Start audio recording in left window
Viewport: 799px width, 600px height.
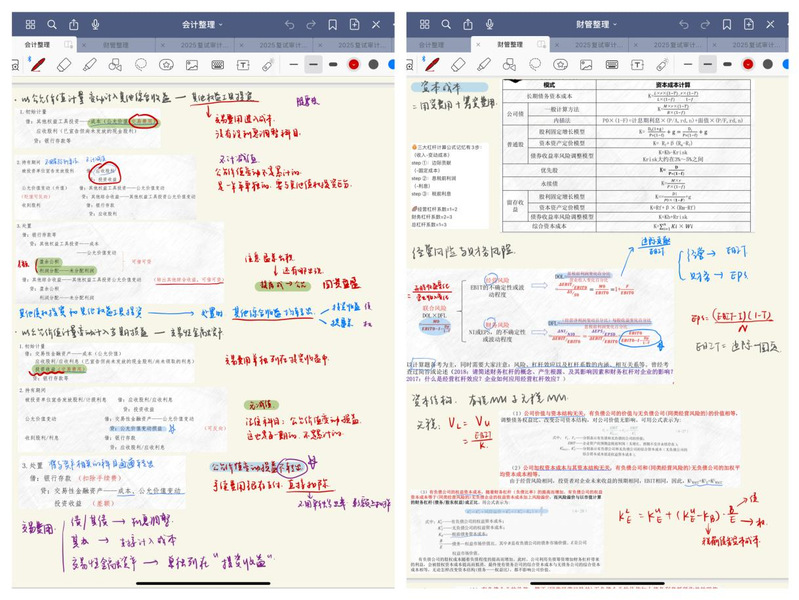(x=95, y=24)
